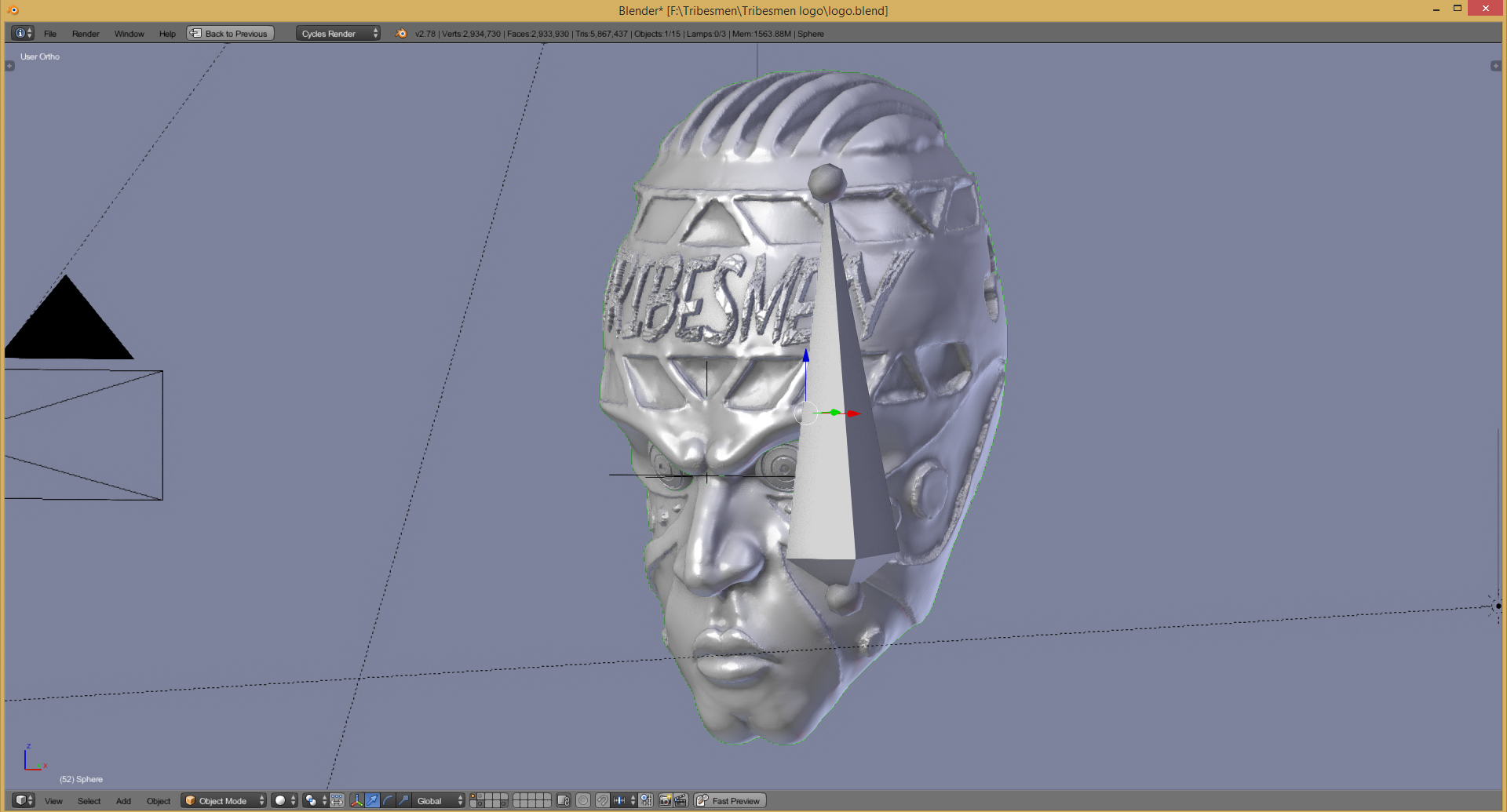Open the Global transform orientation dropdown

click(x=439, y=800)
